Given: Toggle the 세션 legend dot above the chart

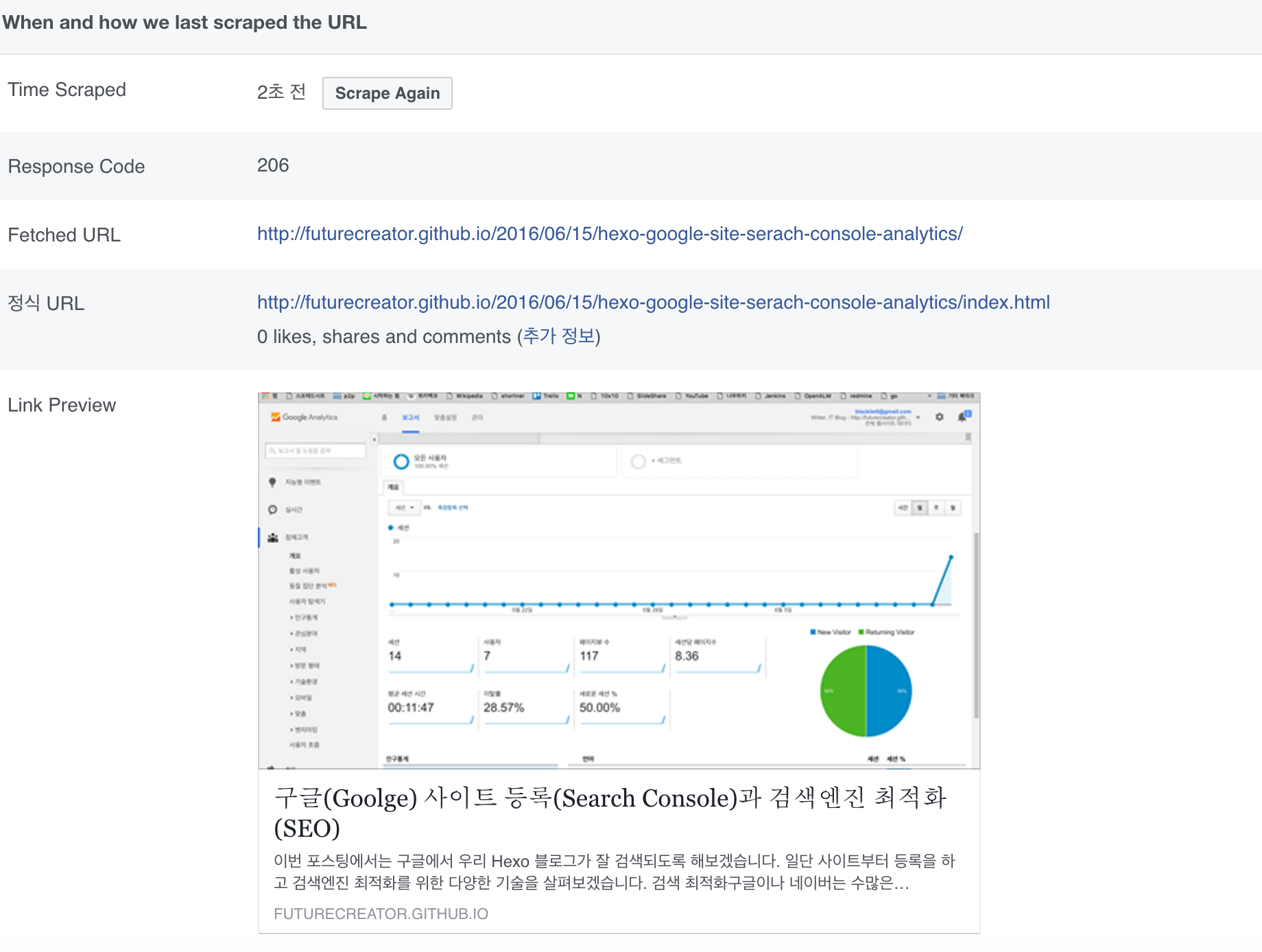Looking at the screenshot, I should 391,527.
